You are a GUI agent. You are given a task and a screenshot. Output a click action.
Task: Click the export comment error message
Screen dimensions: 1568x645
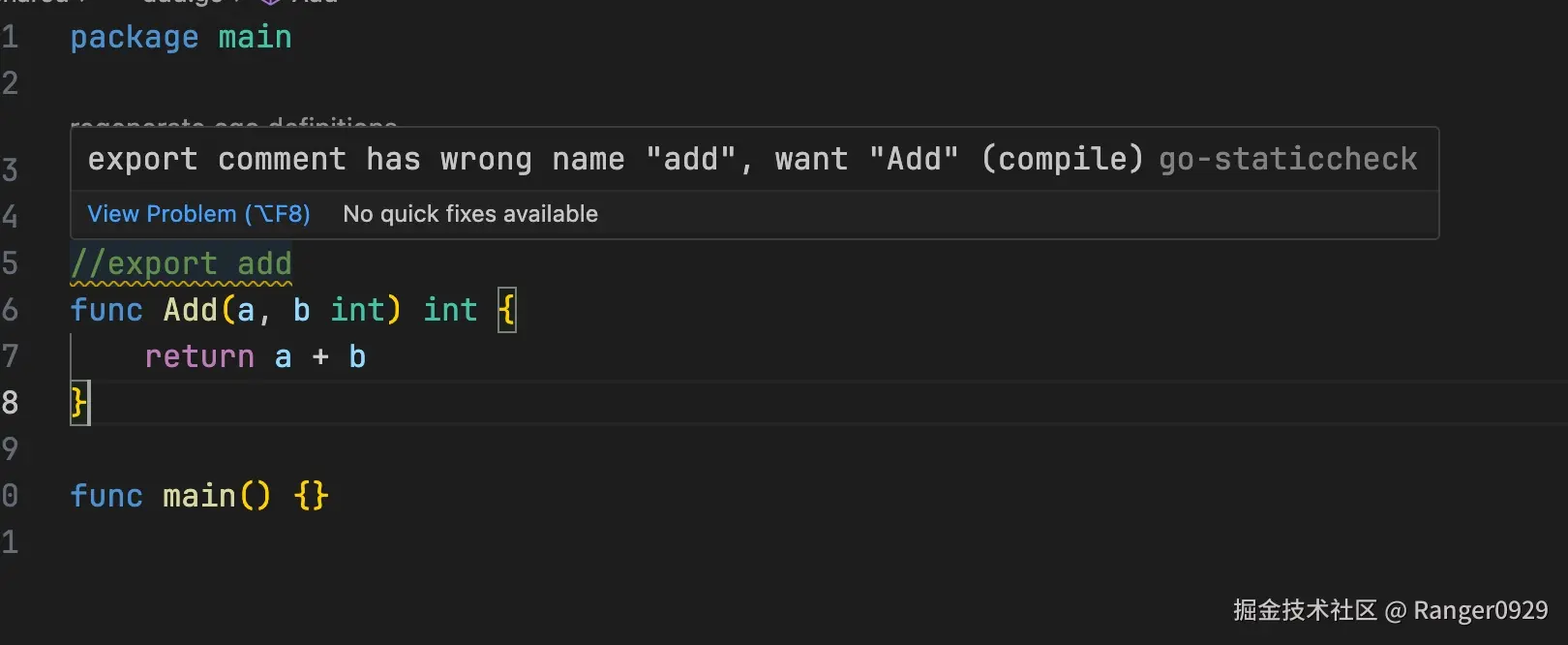point(615,159)
